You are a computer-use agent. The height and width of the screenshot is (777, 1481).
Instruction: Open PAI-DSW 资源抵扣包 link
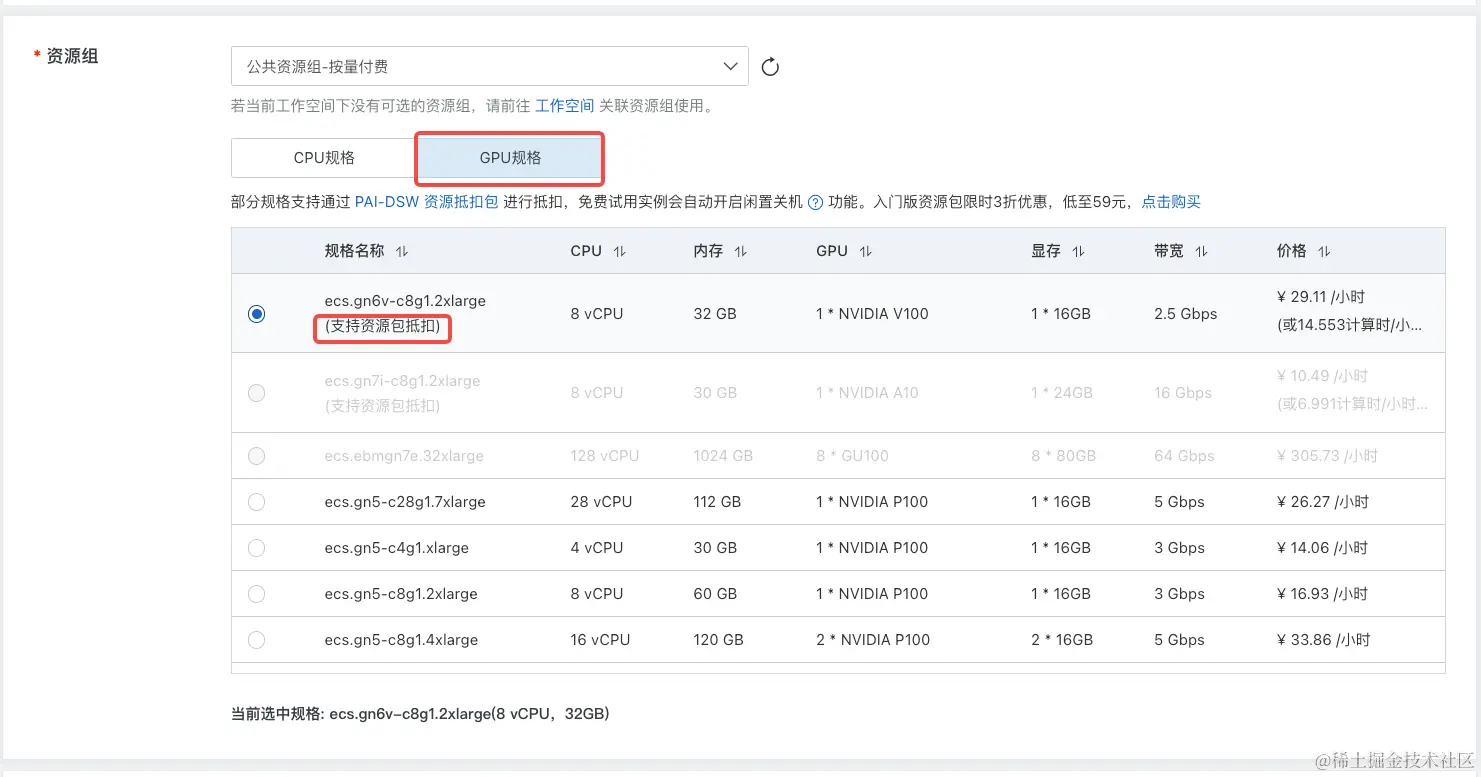point(427,202)
